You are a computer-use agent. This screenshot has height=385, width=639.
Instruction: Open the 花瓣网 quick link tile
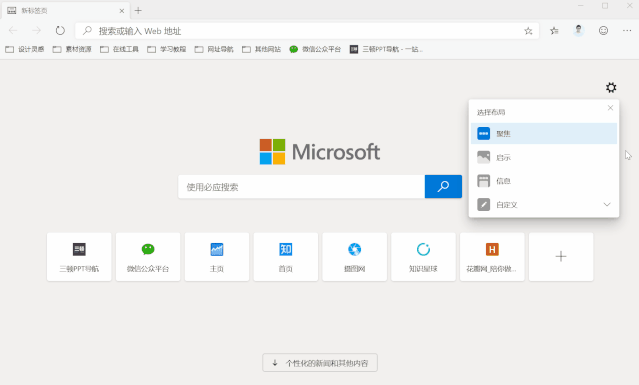coord(492,257)
